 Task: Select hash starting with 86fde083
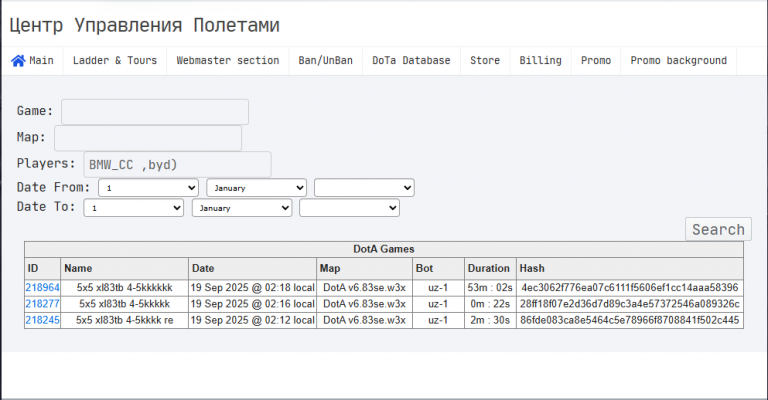pos(630,320)
